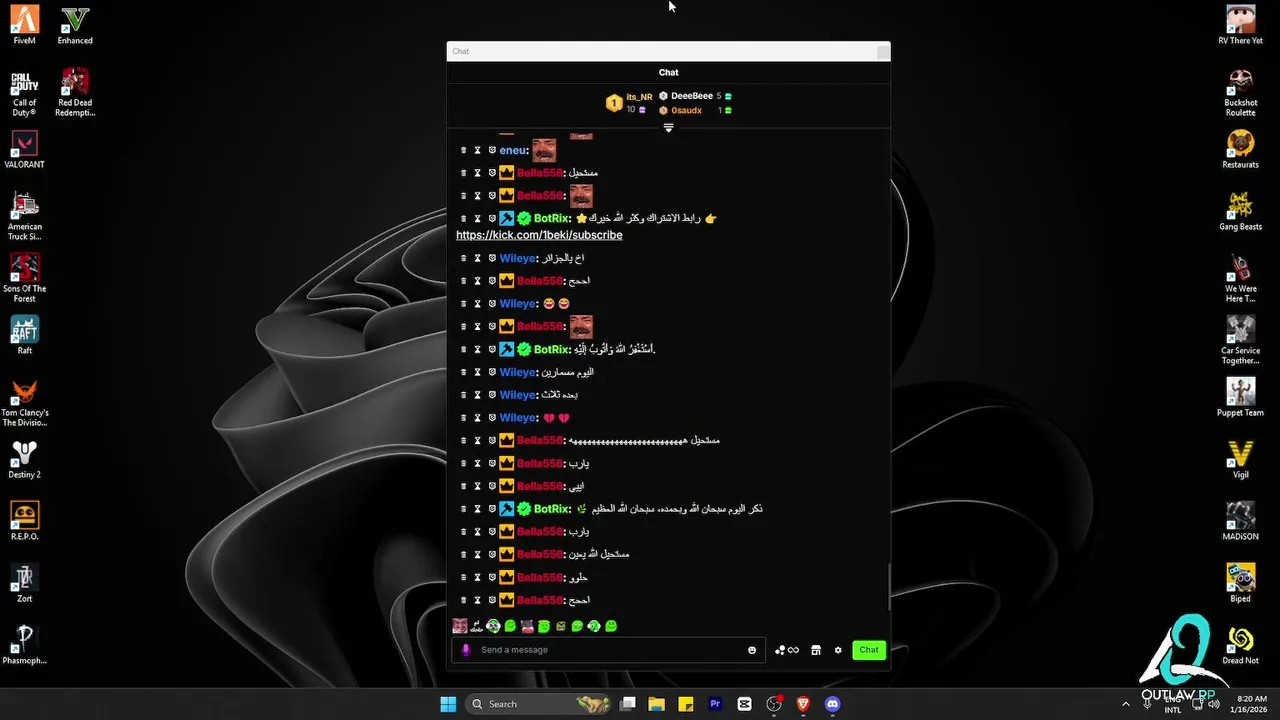Open clock showing 8:20 AM

pos(1251,704)
